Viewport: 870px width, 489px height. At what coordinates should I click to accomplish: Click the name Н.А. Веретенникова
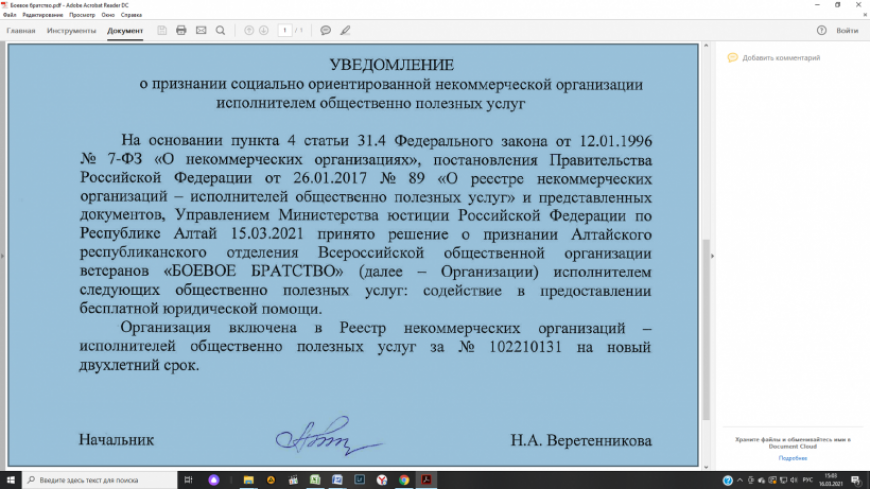(581, 440)
